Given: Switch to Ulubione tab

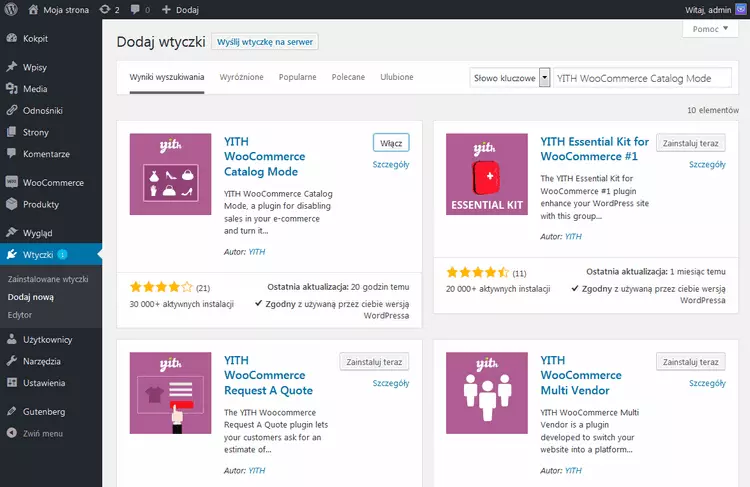Looking at the screenshot, I should point(397,77).
